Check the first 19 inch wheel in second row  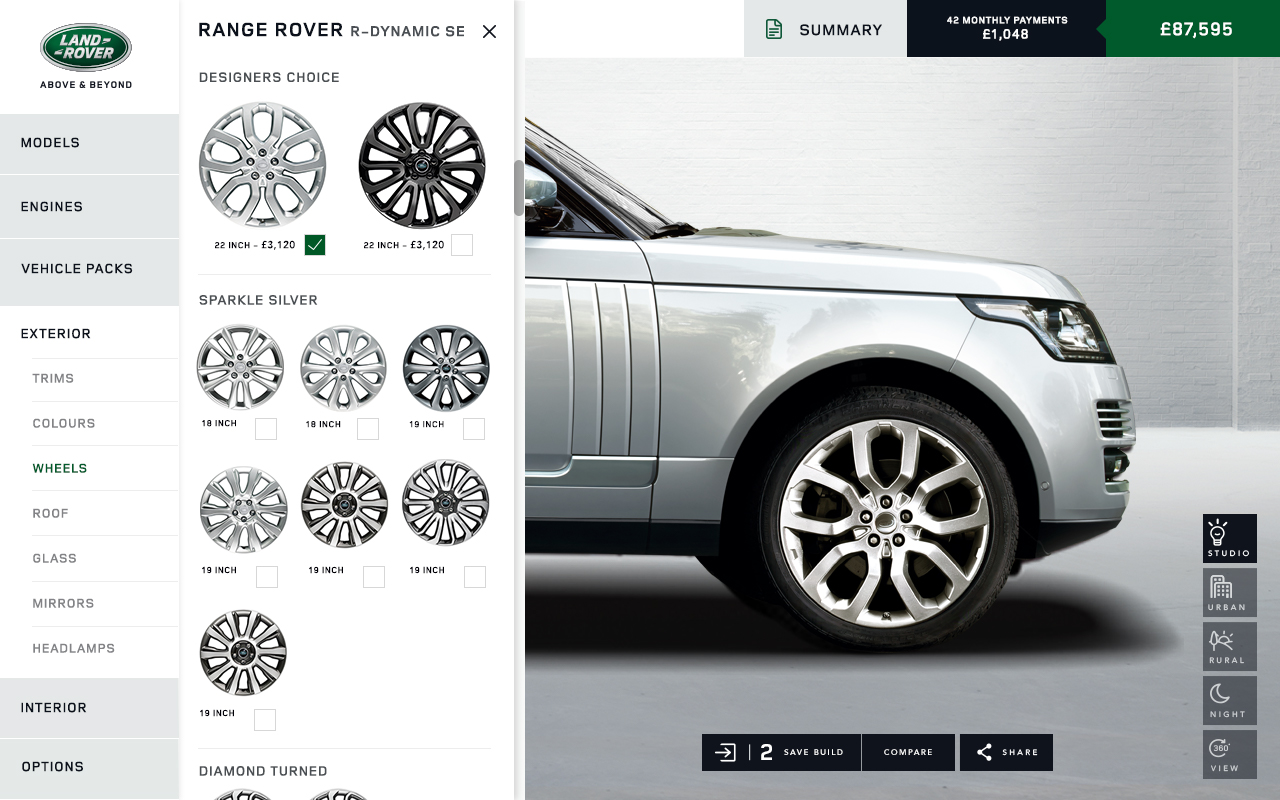click(x=267, y=577)
